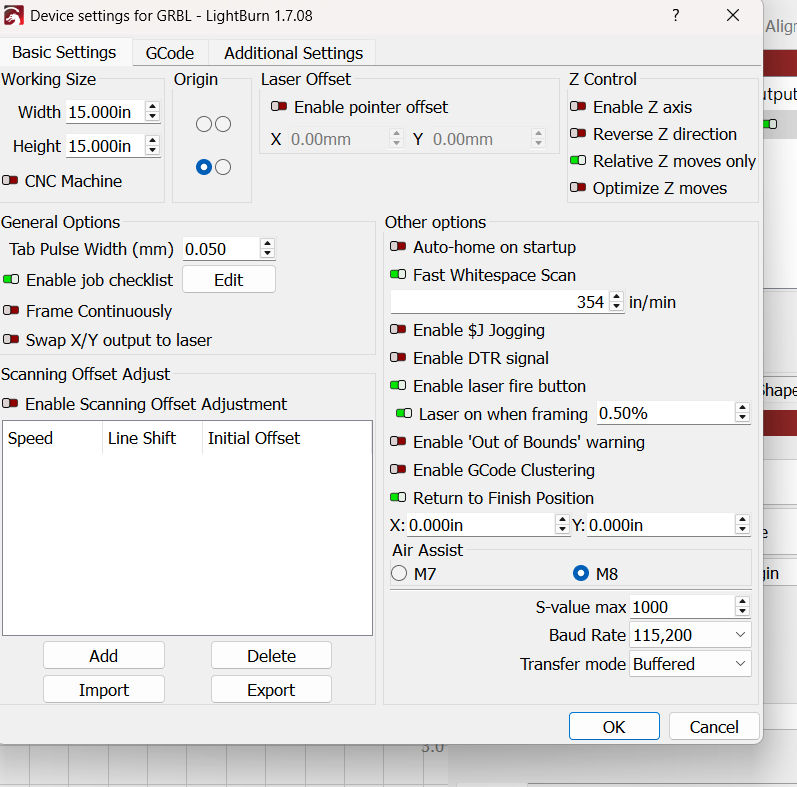Open the Additional Settings tab
The width and height of the screenshot is (797, 787).
pos(293,53)
